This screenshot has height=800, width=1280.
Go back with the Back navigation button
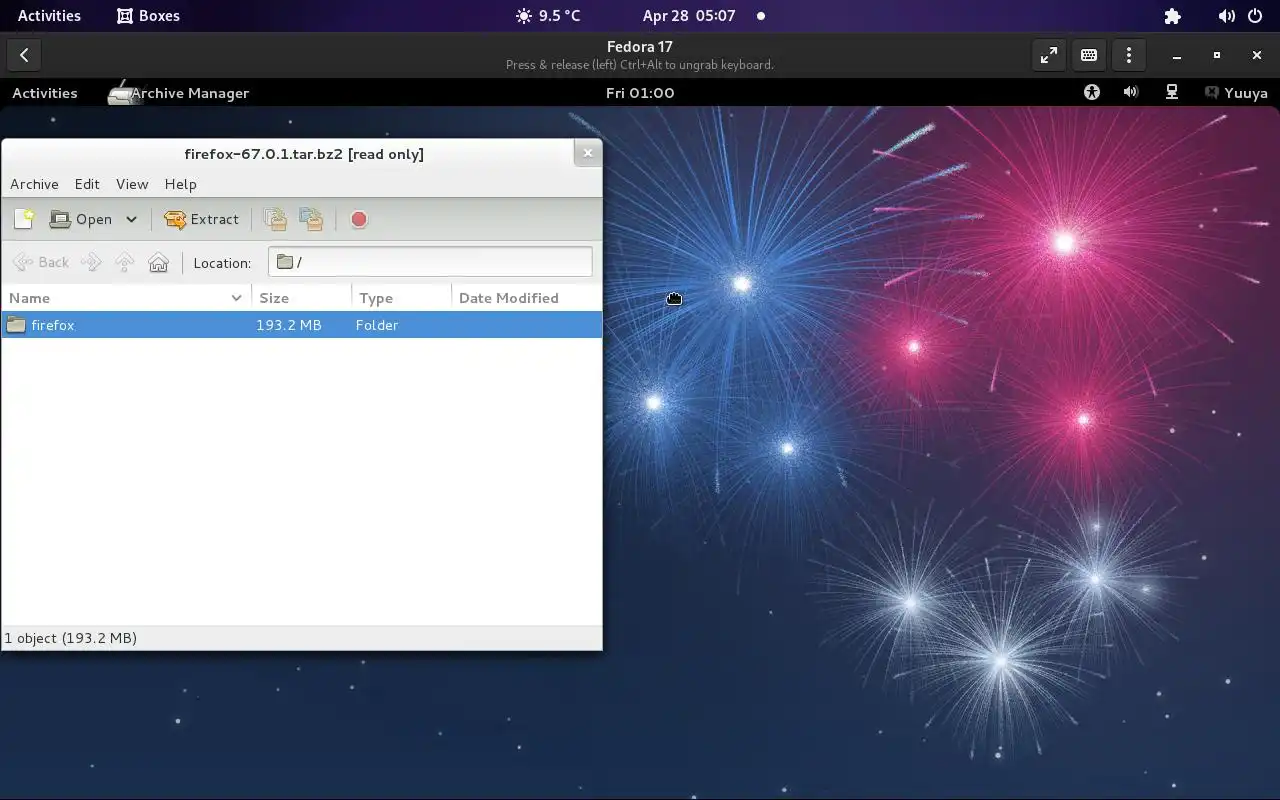click(41, 262)
